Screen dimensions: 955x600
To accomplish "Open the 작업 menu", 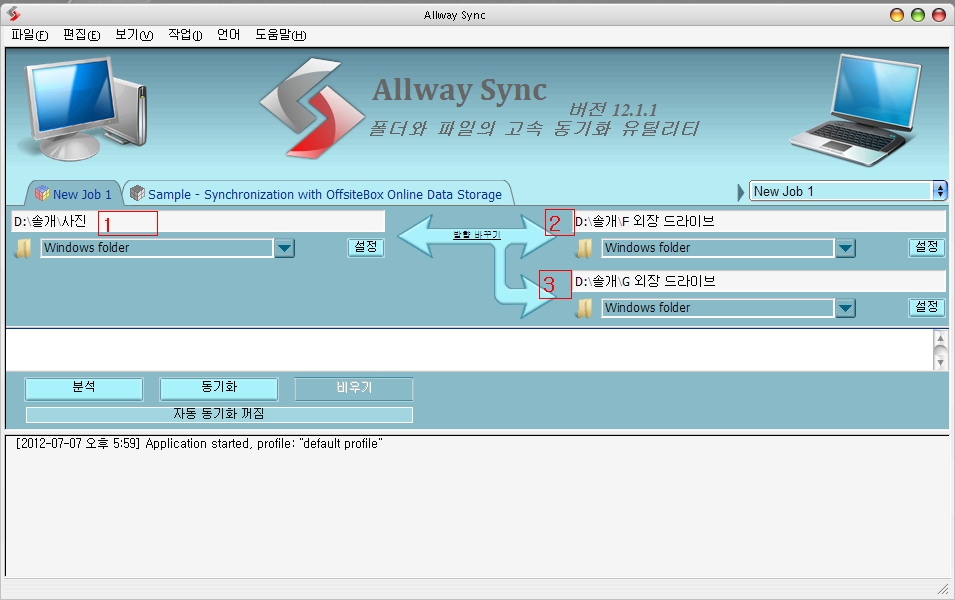I will 185,35.
